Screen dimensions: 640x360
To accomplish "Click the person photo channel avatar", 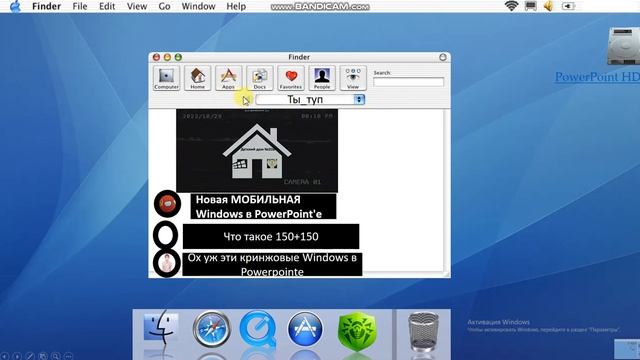I will coord(167,263).
